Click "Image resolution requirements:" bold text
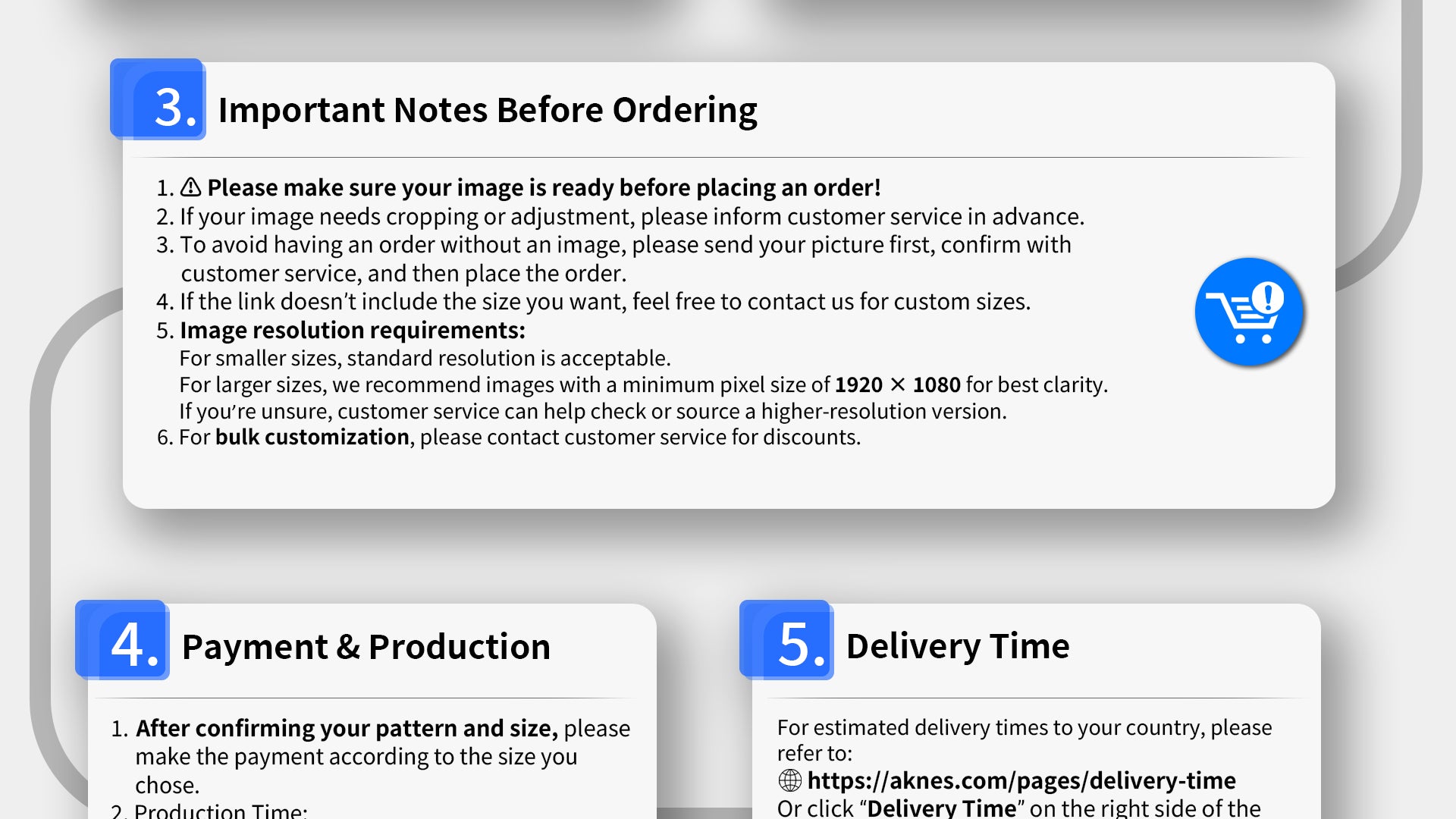 point(352,331)
